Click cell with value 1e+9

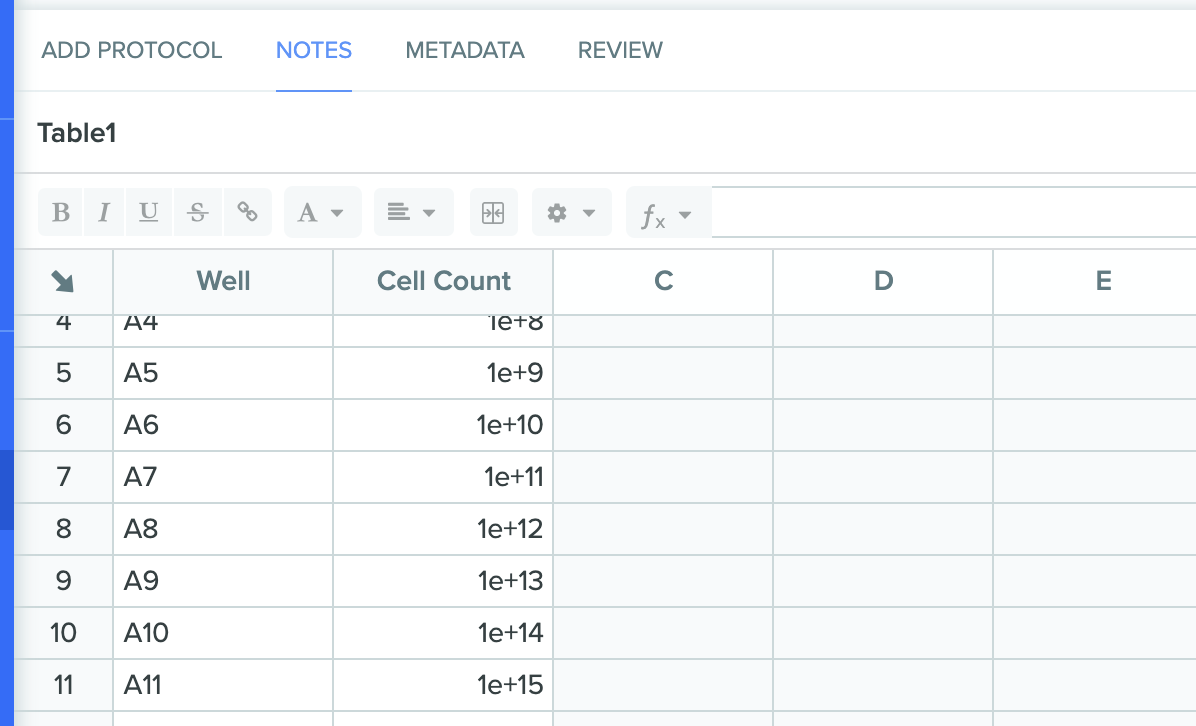443,373
